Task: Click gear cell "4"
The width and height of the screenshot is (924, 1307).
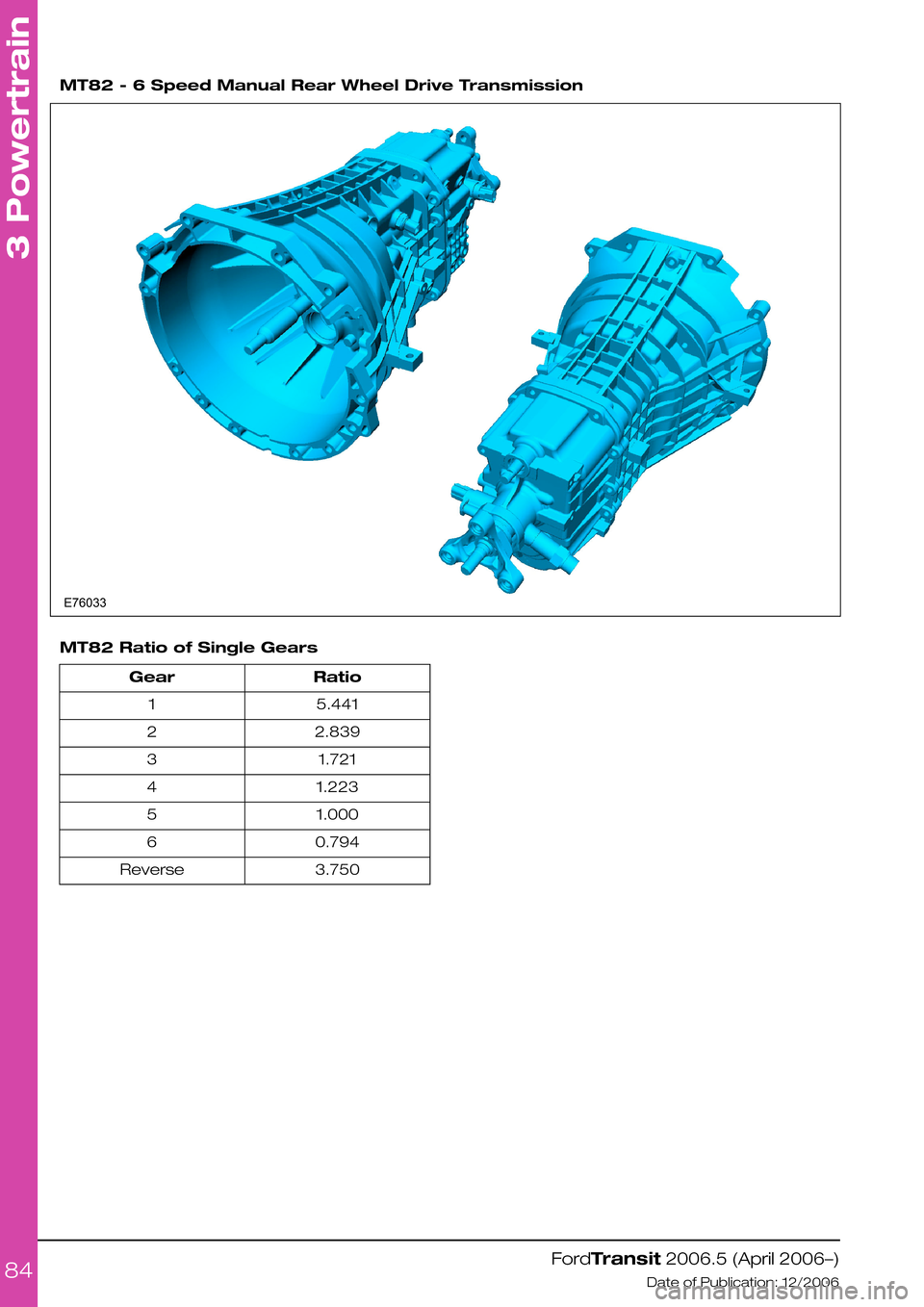Action: [x=152, y=787]
